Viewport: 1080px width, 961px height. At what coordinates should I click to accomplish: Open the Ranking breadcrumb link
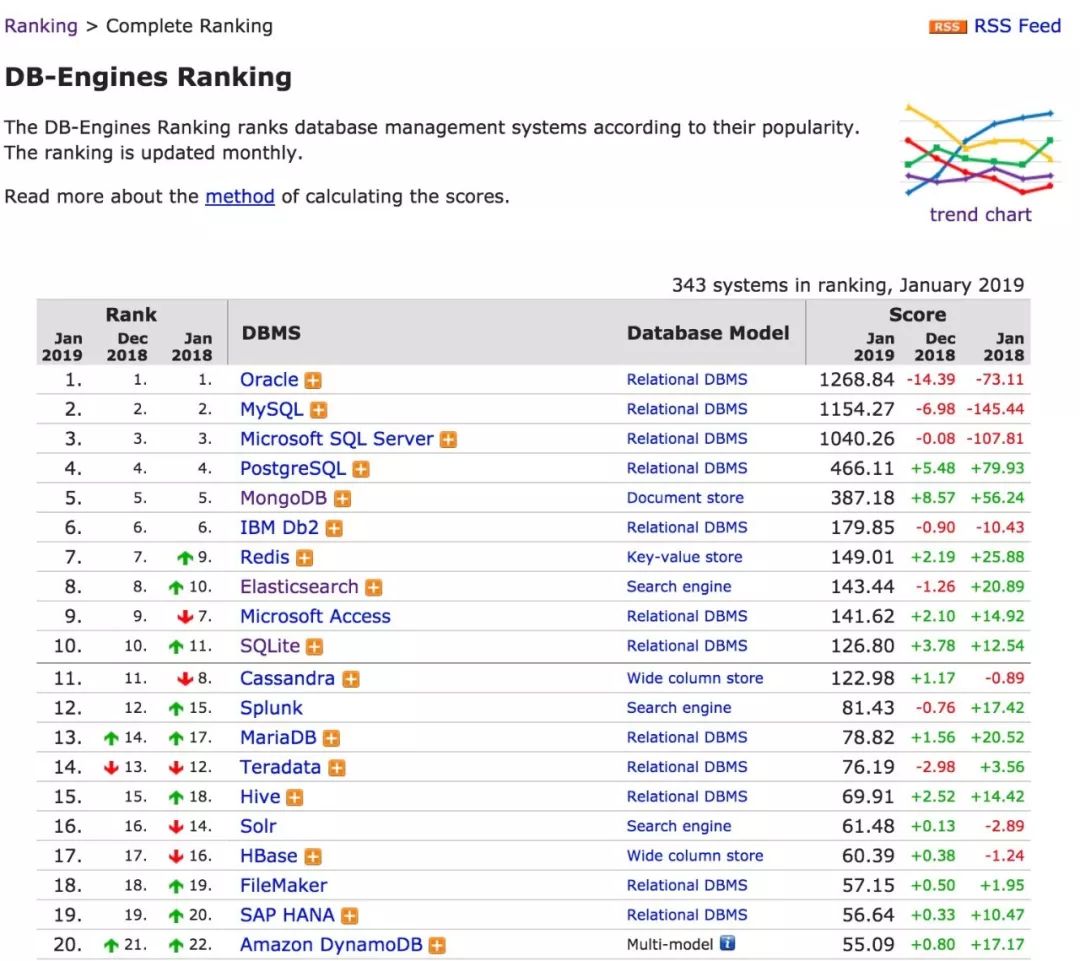[x=41, y=26]
